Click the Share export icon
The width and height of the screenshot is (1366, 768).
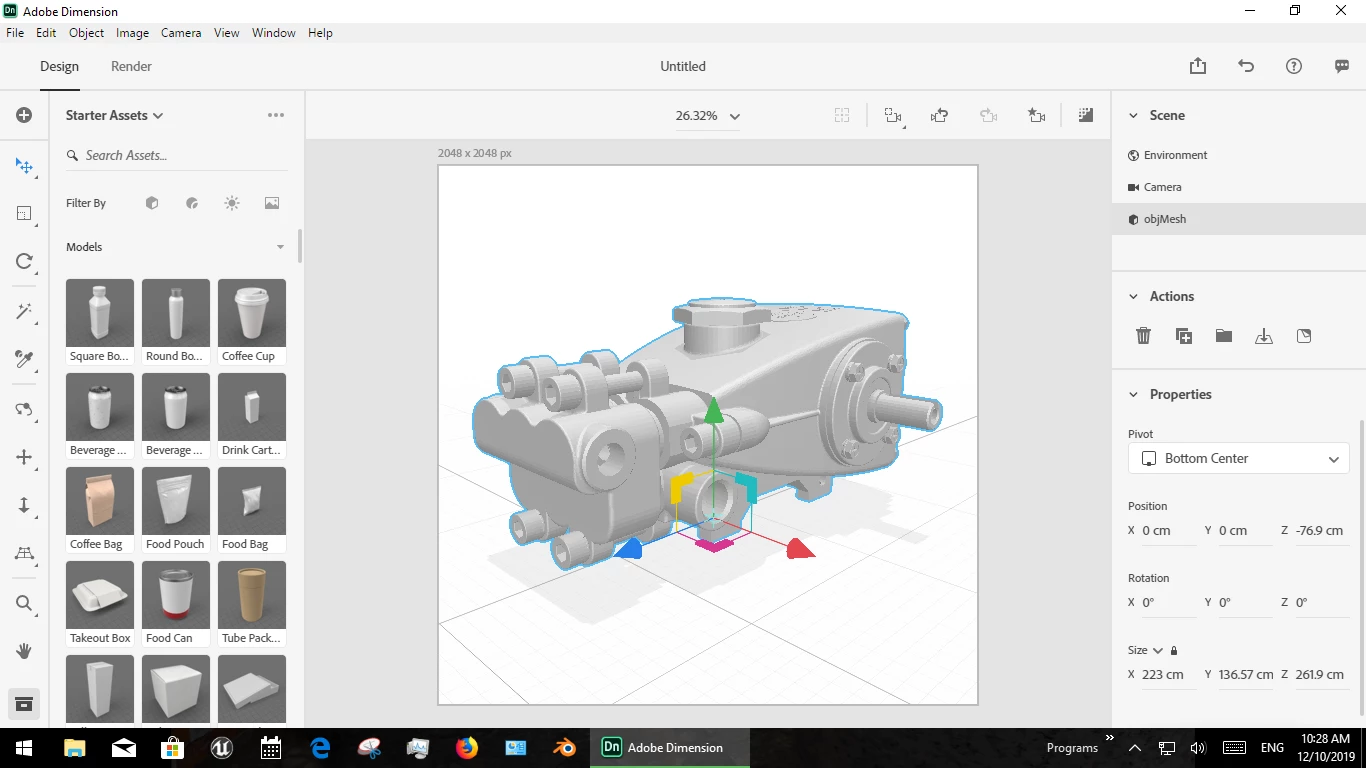point(1198,66)
